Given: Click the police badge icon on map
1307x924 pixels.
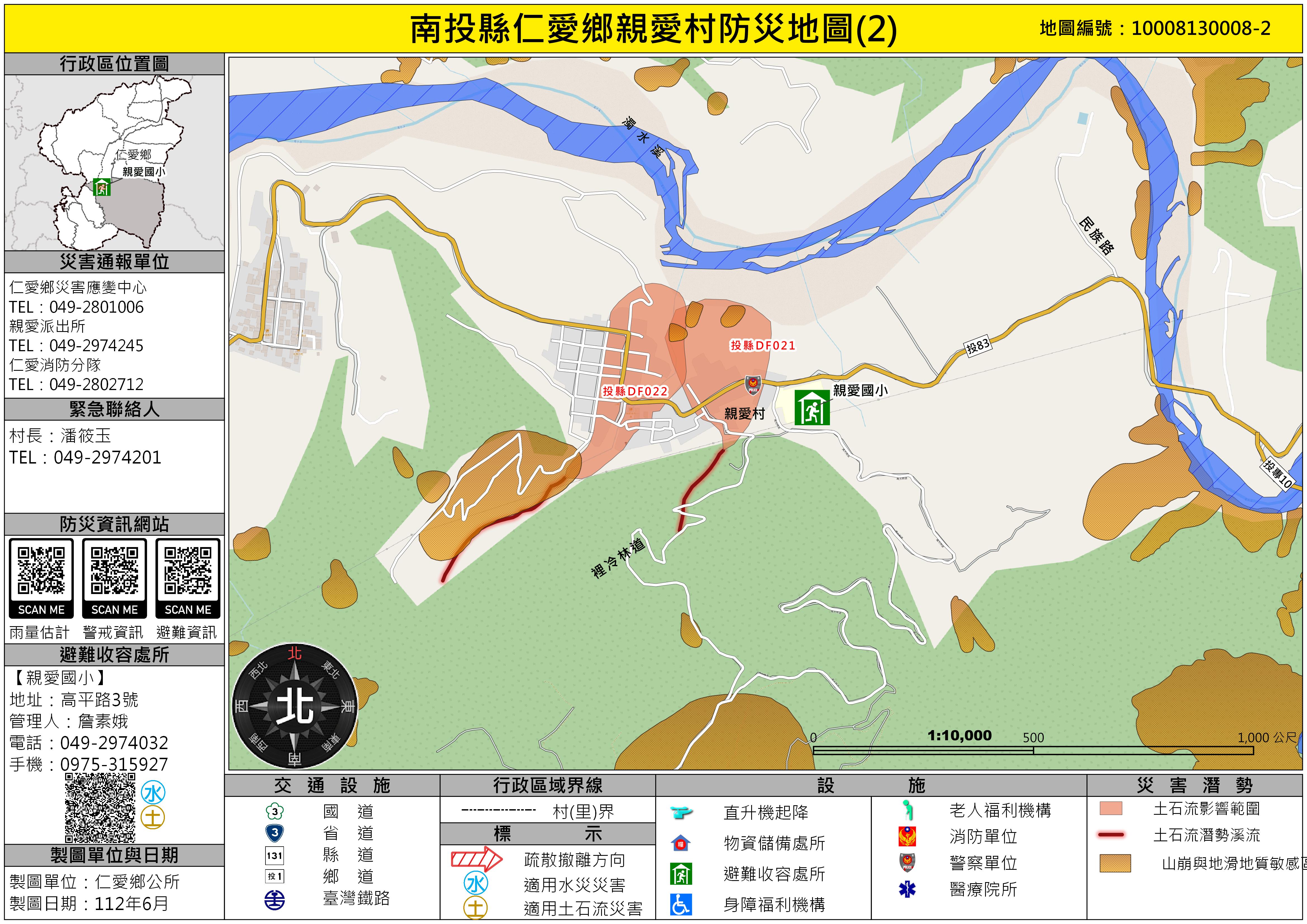Looking at the screenshot, I should click(x=753, y=385).
